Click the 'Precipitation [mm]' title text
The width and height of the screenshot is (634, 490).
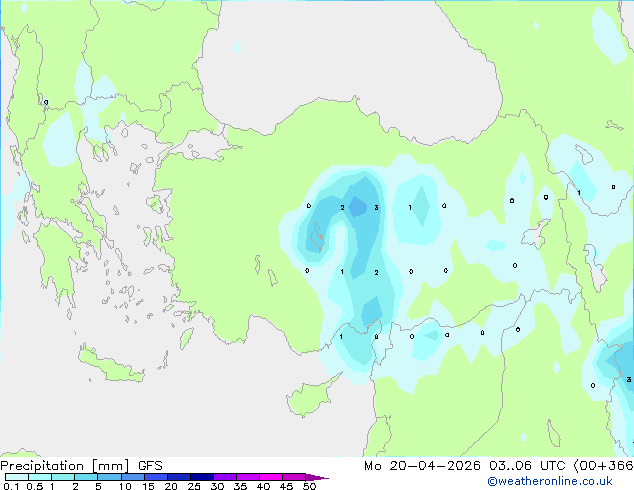[65, 466]
